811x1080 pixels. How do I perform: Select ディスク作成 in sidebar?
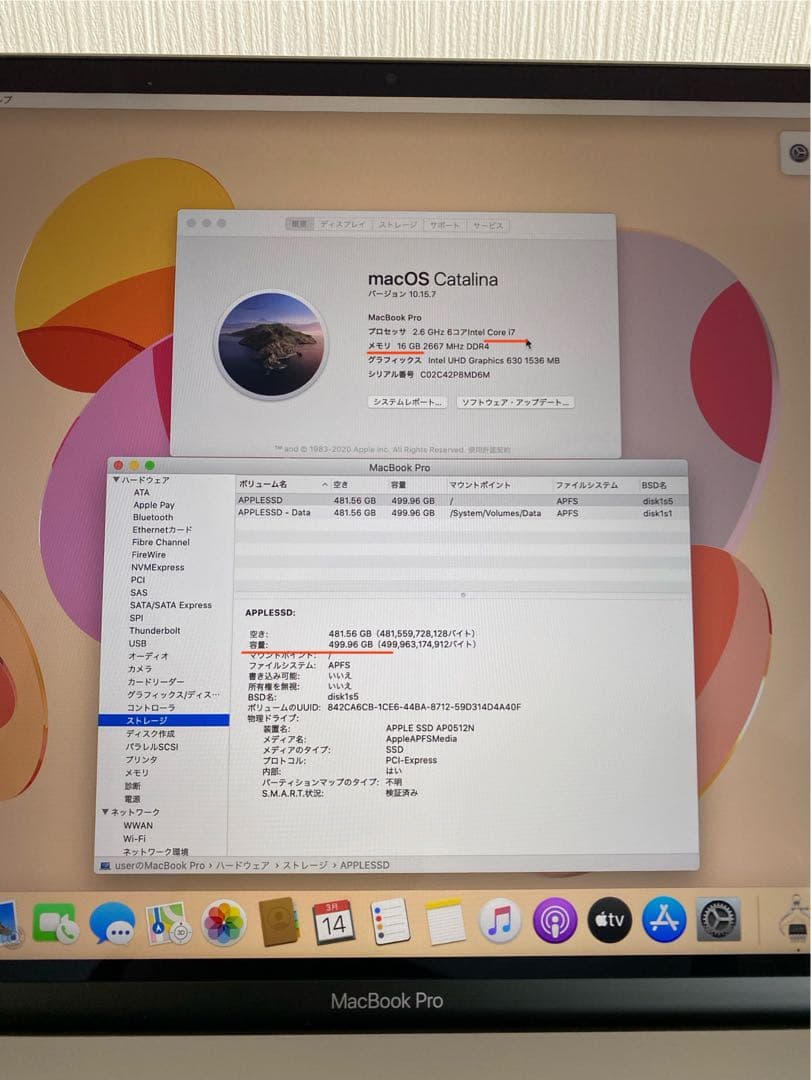tap(150, 734)
